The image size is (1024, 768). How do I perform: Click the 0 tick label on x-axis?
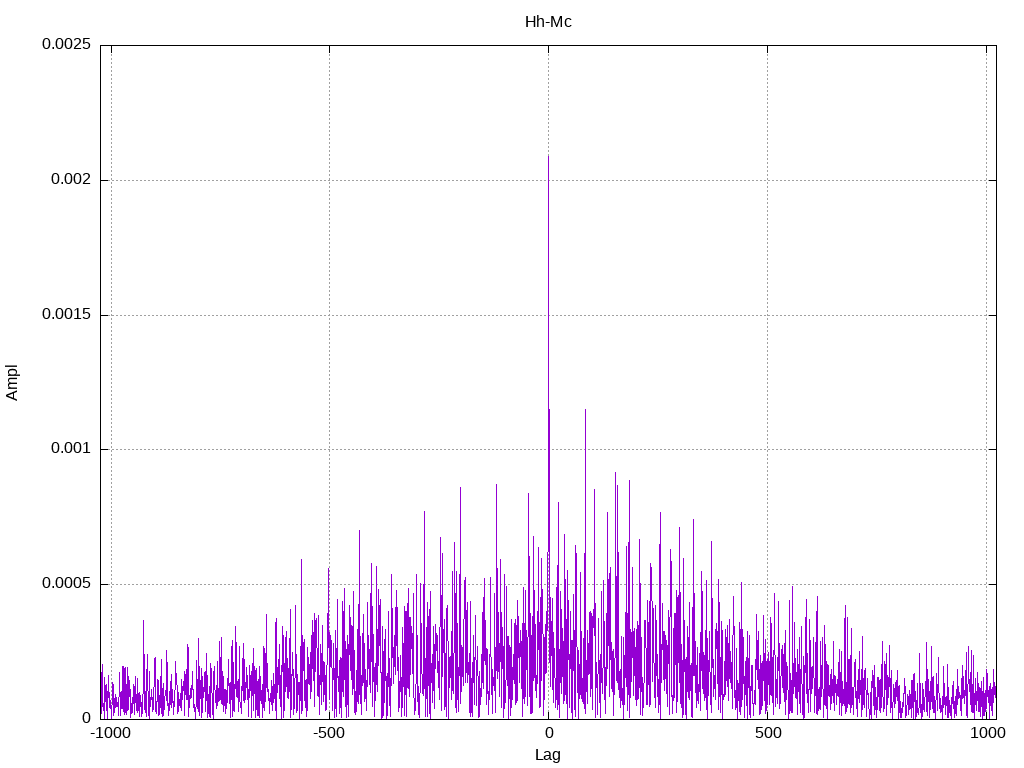(x=548, y=733)
